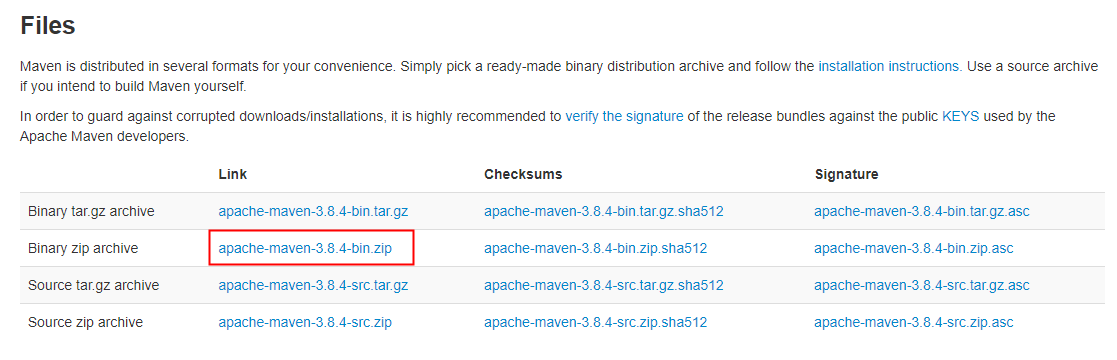The image size is (1117, 360).
Task: Open apache-maven-3.8.4-bin.zip.sha512 checksum
Action: coord(596,249)
